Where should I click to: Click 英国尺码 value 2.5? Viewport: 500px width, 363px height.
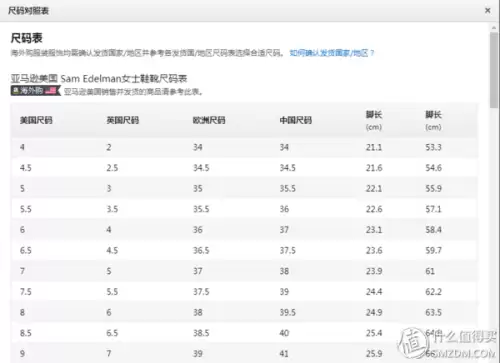(112, 168)
